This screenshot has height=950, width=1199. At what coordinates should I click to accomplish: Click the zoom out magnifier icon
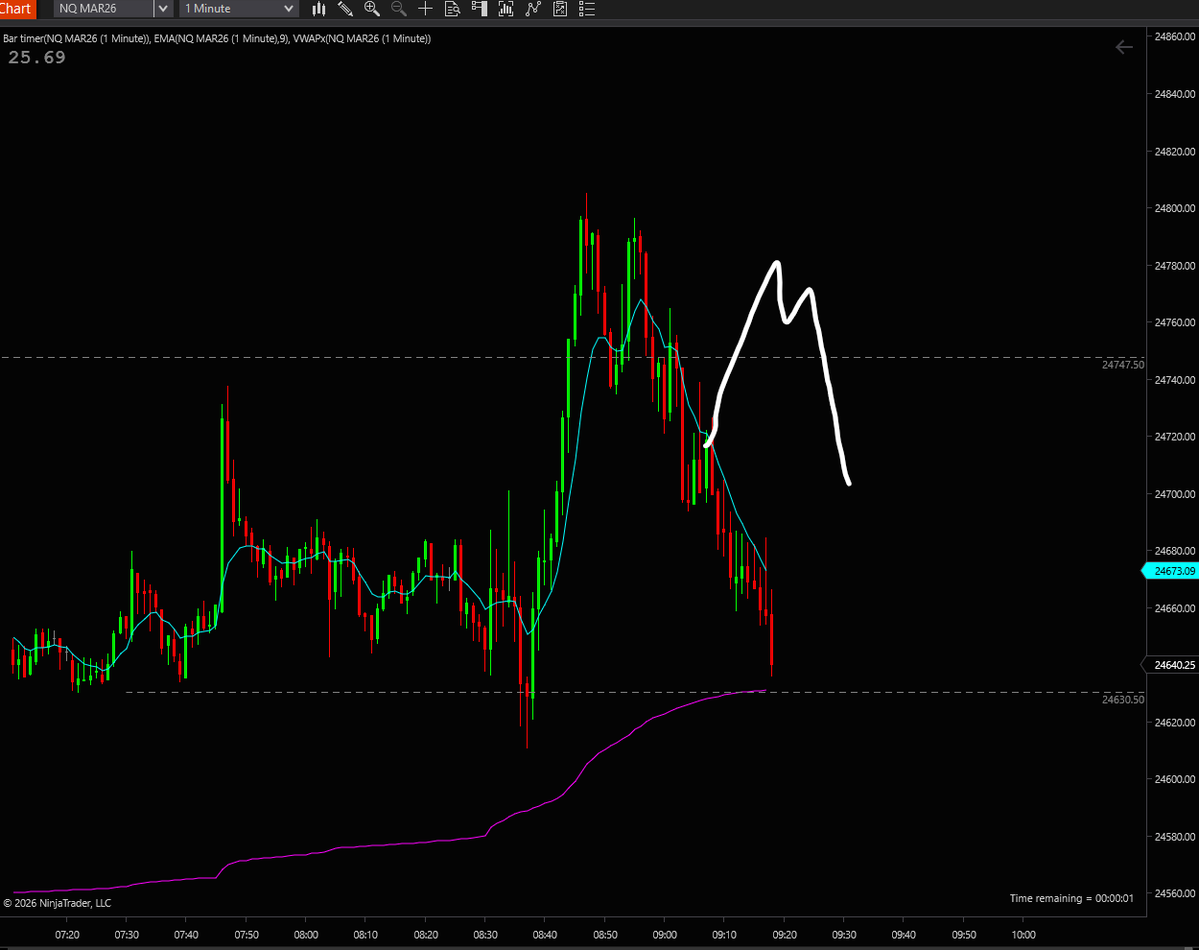pyautogui.click(x=398, y=9)
